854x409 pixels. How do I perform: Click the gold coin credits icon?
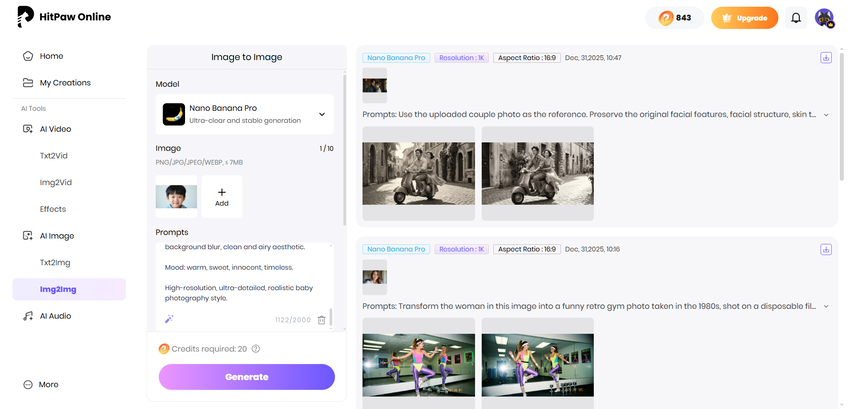[666, 18]
